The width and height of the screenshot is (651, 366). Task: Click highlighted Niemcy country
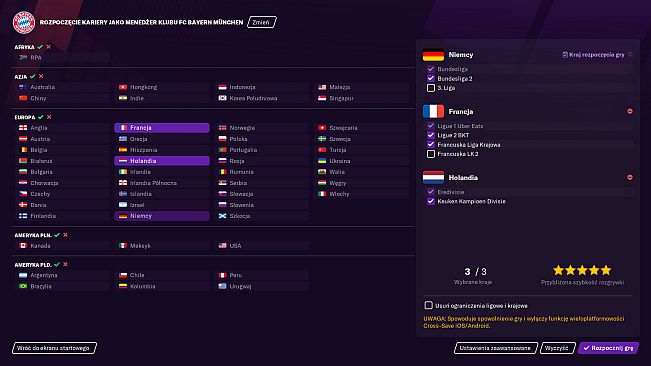point(162,216)
